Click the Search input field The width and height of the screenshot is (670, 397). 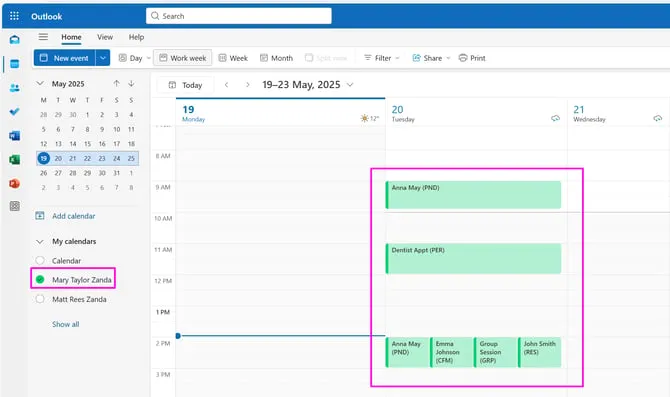(x=239, y=16)
